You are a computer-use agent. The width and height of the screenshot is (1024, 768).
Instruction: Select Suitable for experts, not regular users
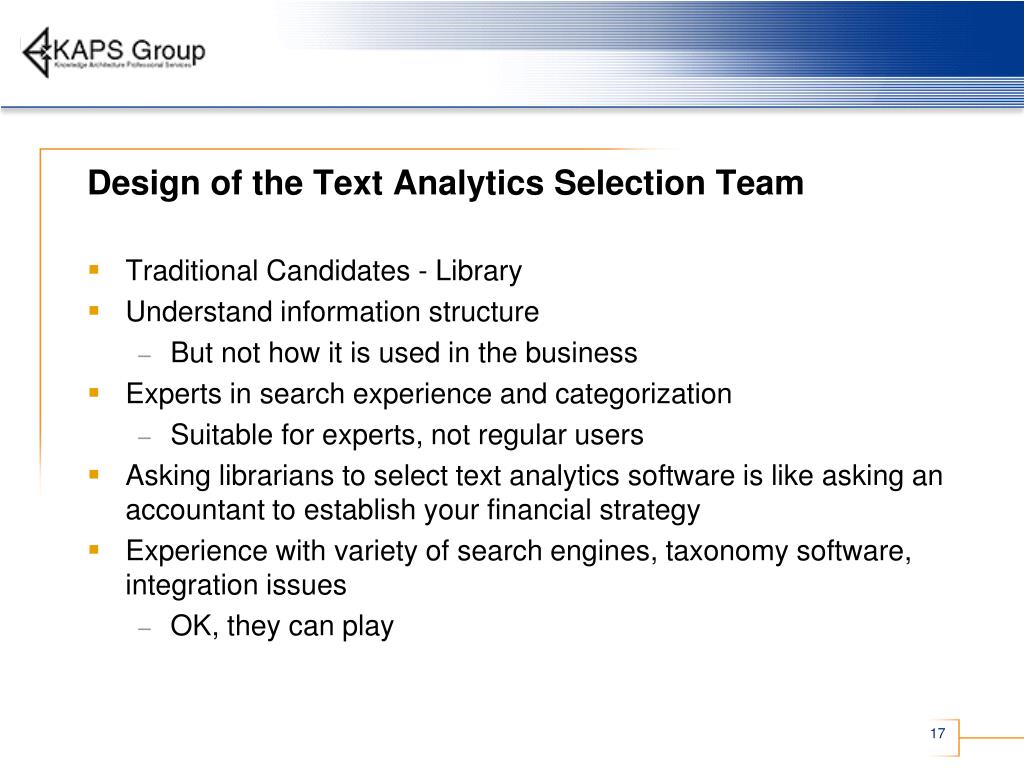click(x=407, y=435)
